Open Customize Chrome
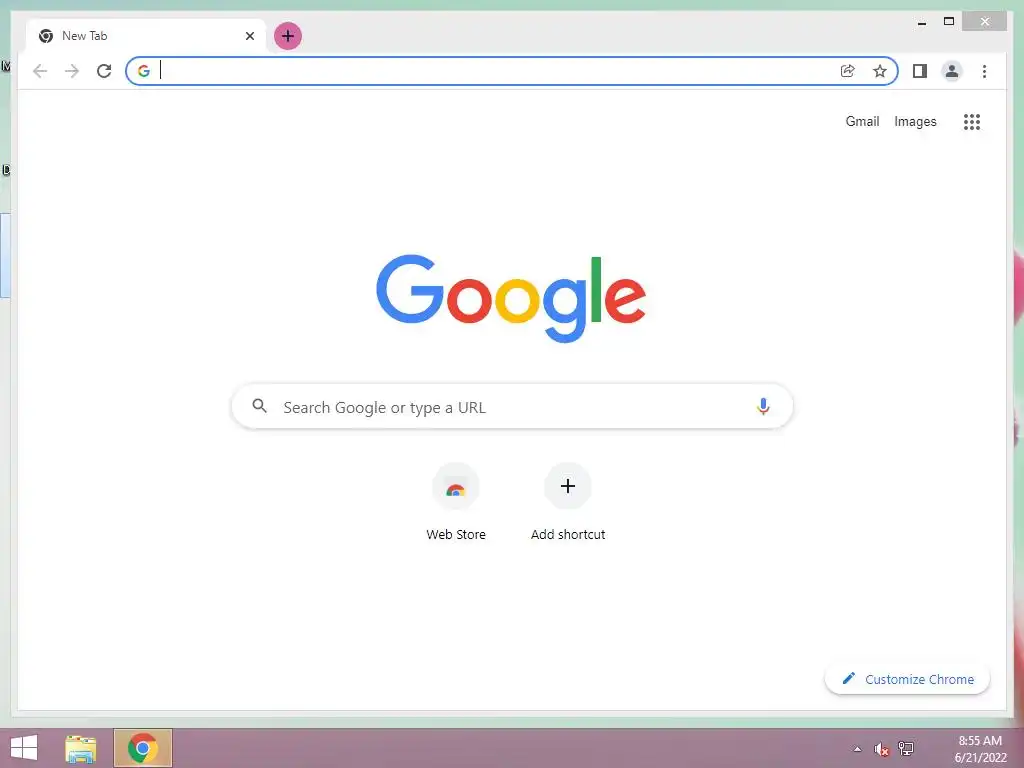This screenshot has height=768, width=1024. point(907,679)
